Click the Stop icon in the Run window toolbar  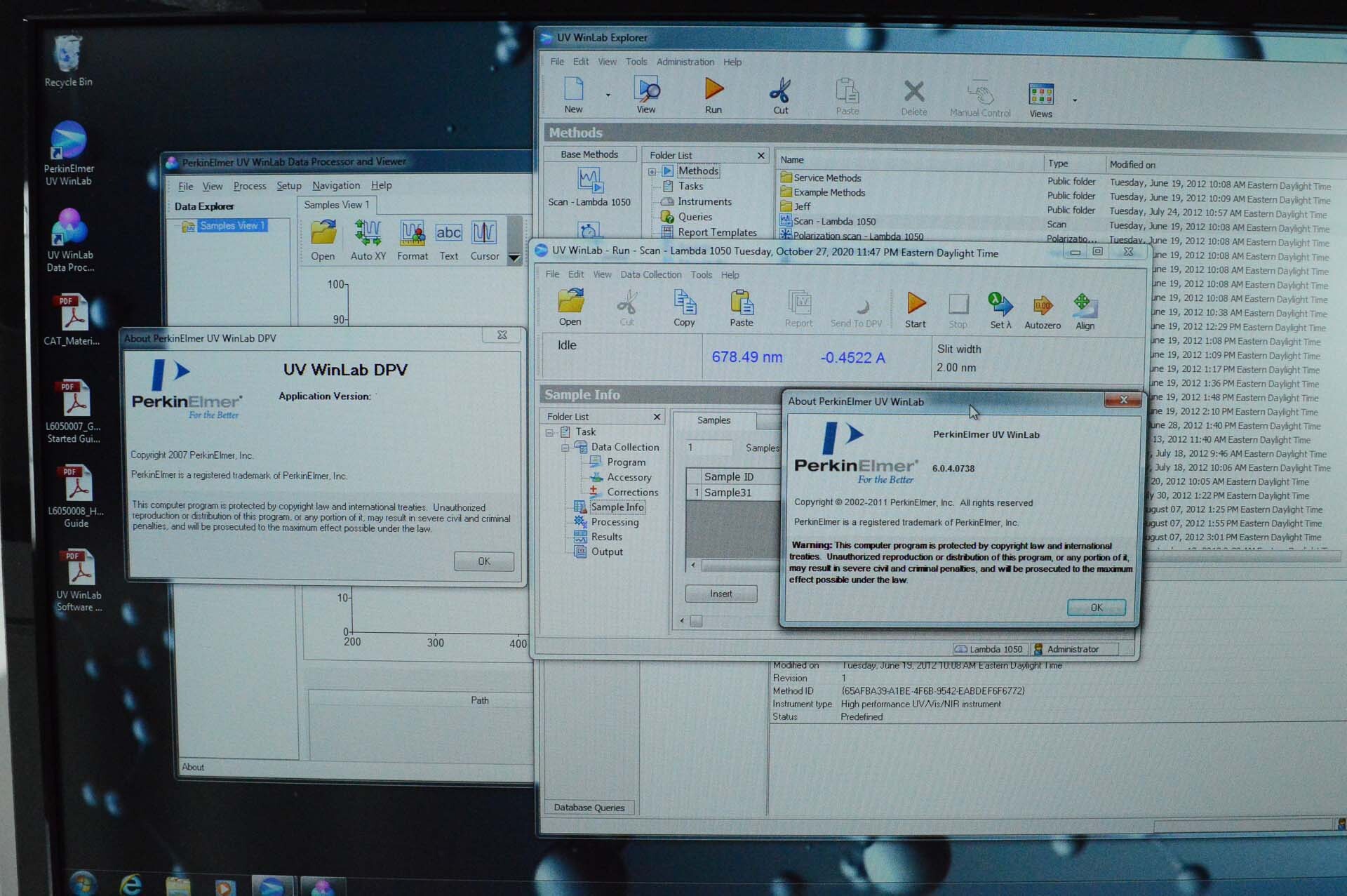958,304
